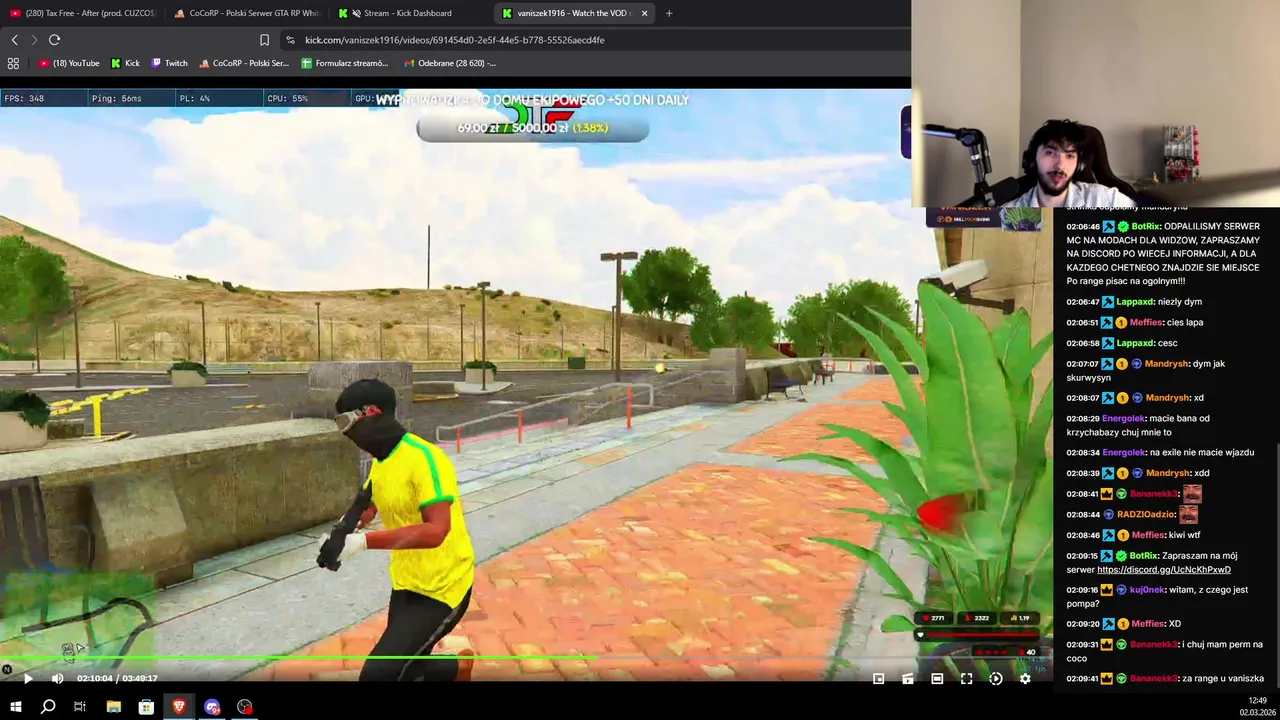Mute the video volume speaker icon
Viewport: 1280px width, 720px height.
pos(57,678)
